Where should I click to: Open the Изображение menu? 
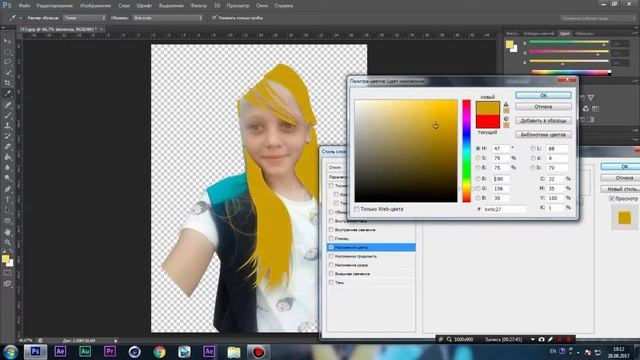96,6
